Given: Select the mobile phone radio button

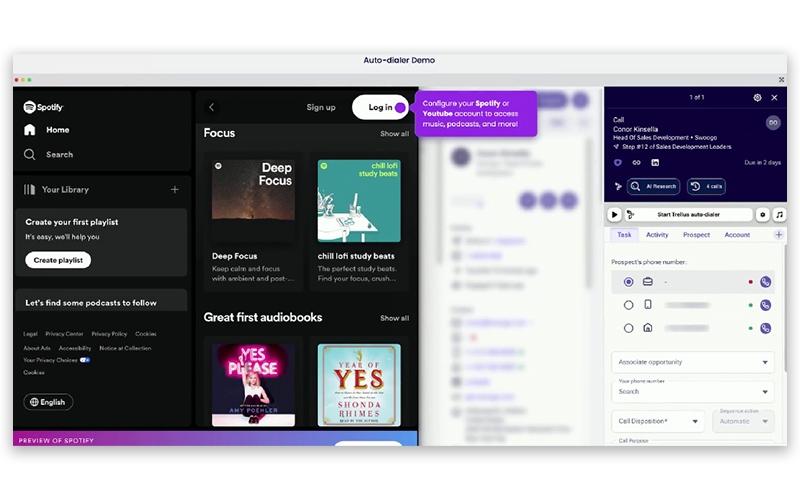Looking at the screenshot, I should coord(629,305).
